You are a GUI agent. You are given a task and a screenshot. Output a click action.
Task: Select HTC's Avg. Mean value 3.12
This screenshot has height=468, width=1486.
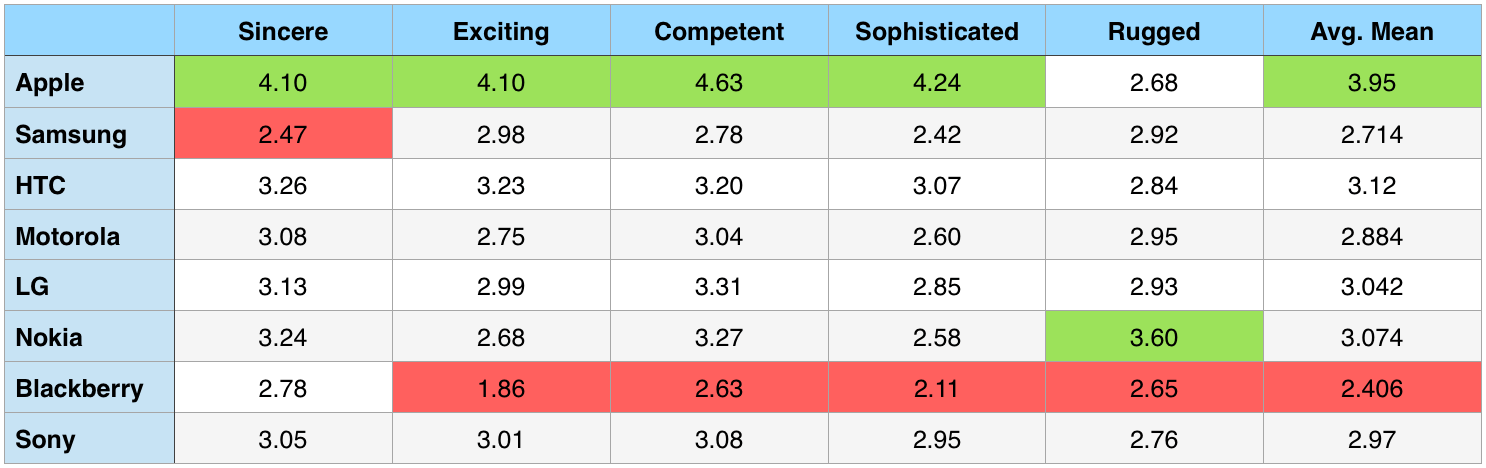point(1372,185)
